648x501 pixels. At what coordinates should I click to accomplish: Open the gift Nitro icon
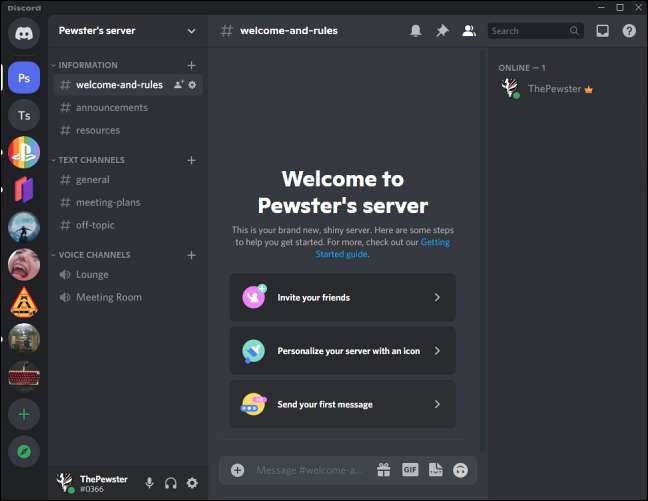384,470
